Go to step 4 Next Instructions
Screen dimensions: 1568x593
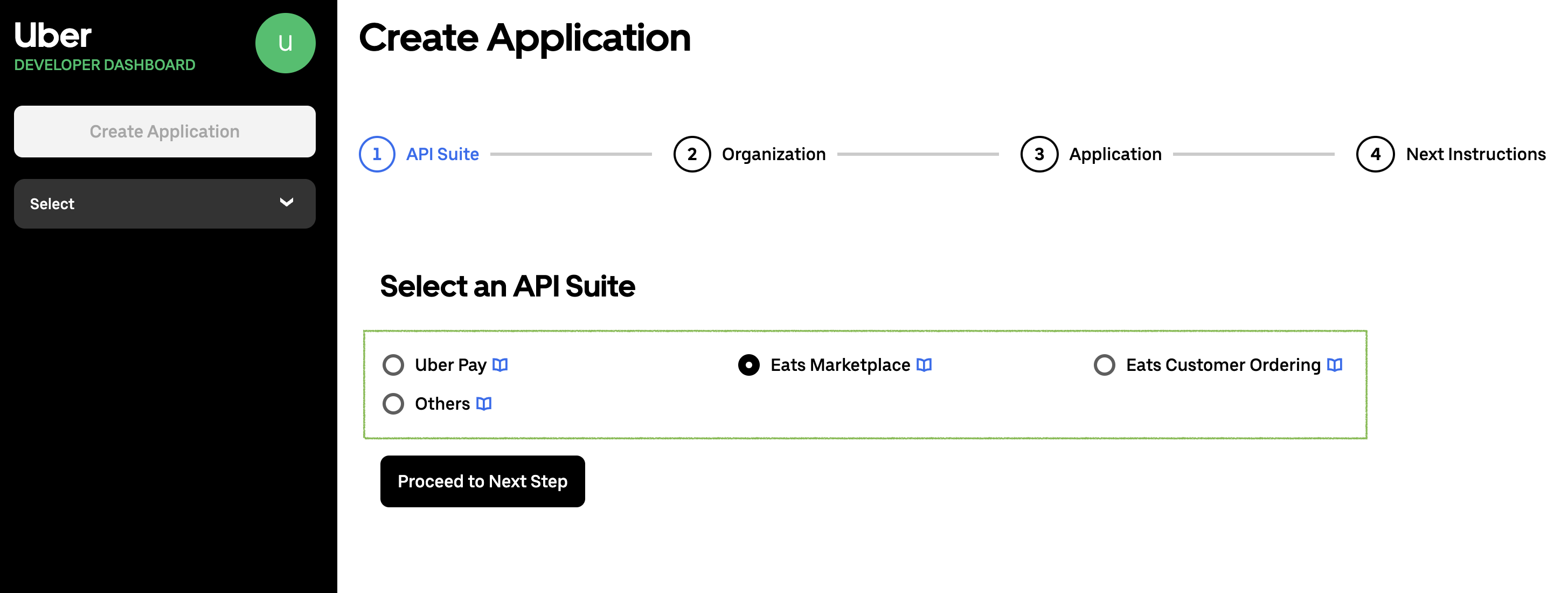click(x=1451, y=154)
